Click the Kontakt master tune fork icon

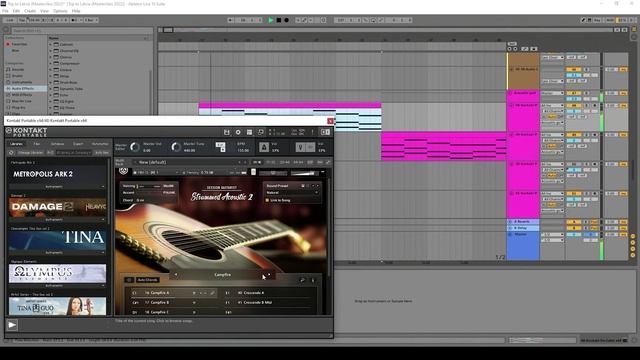click(300, 147)
